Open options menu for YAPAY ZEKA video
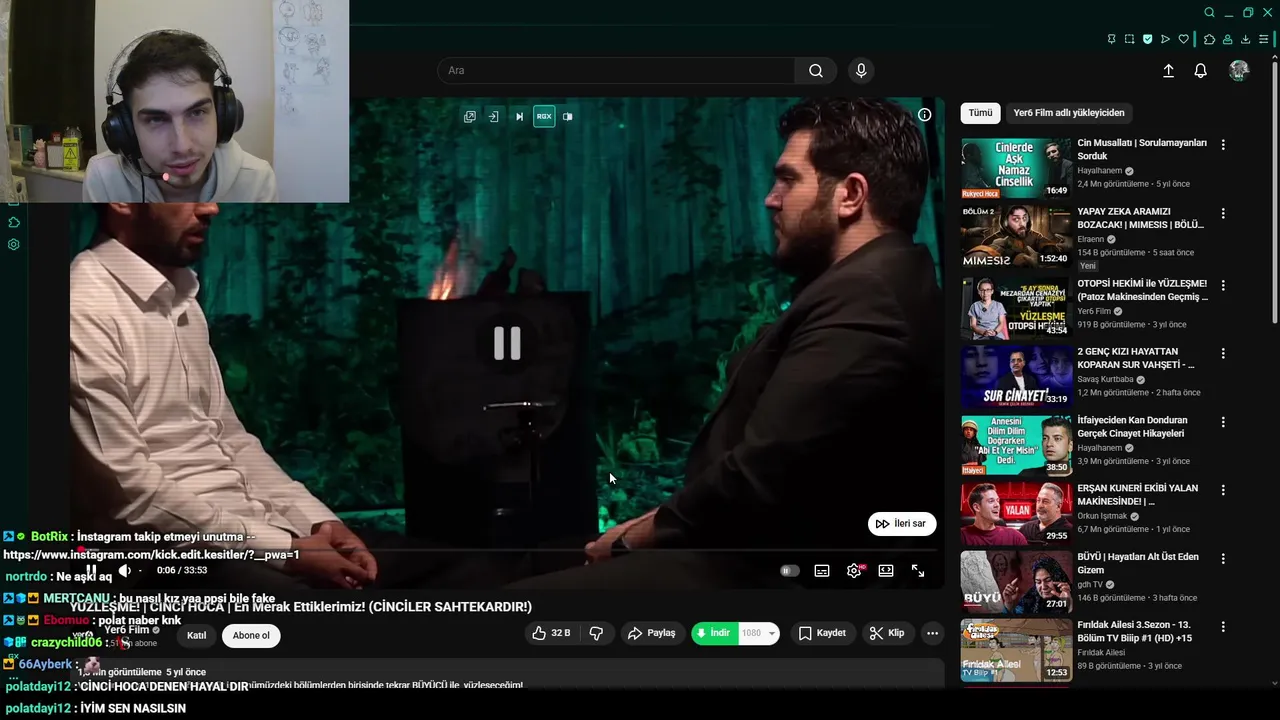Screen dimensions: 1280x720 (x=1222, y=214)
